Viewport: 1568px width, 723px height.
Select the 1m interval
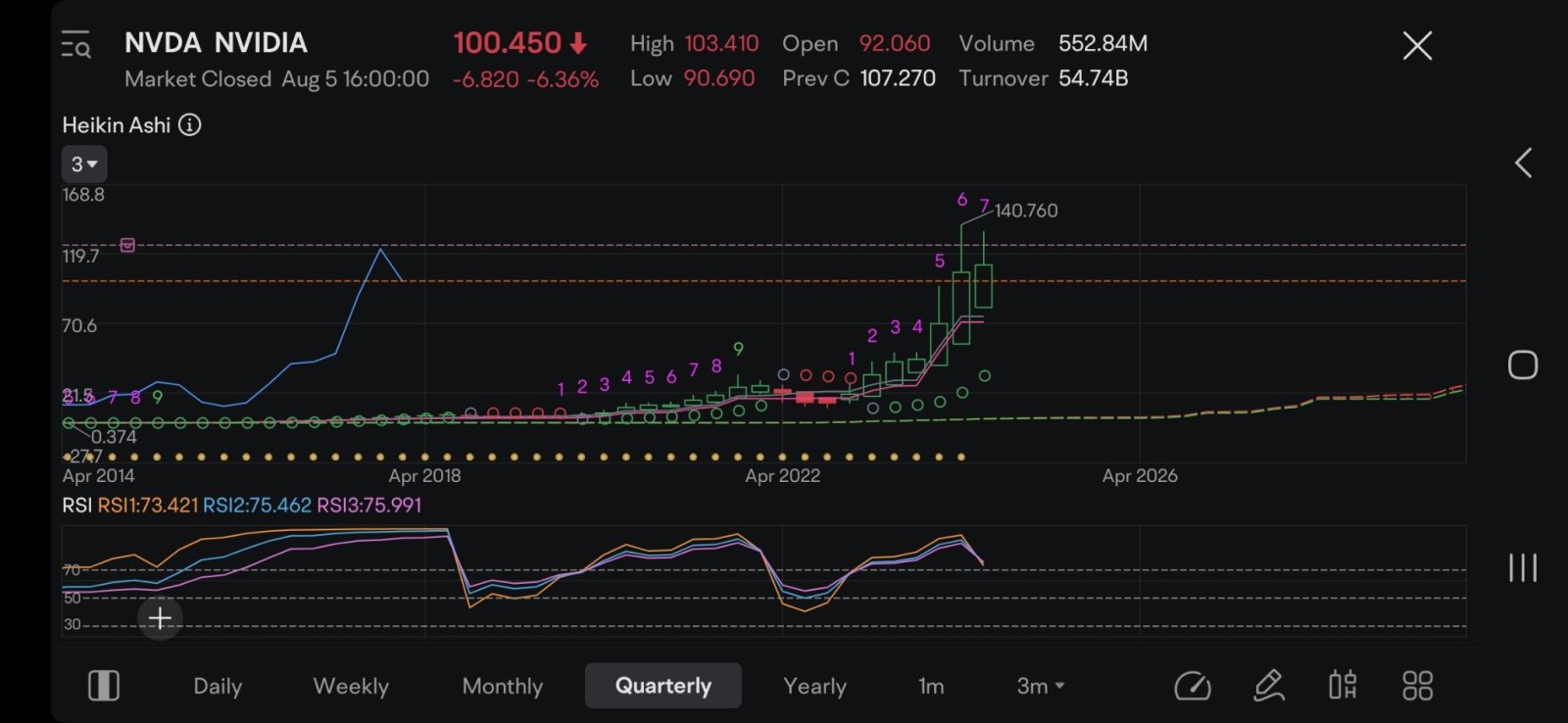pos(931,686)
